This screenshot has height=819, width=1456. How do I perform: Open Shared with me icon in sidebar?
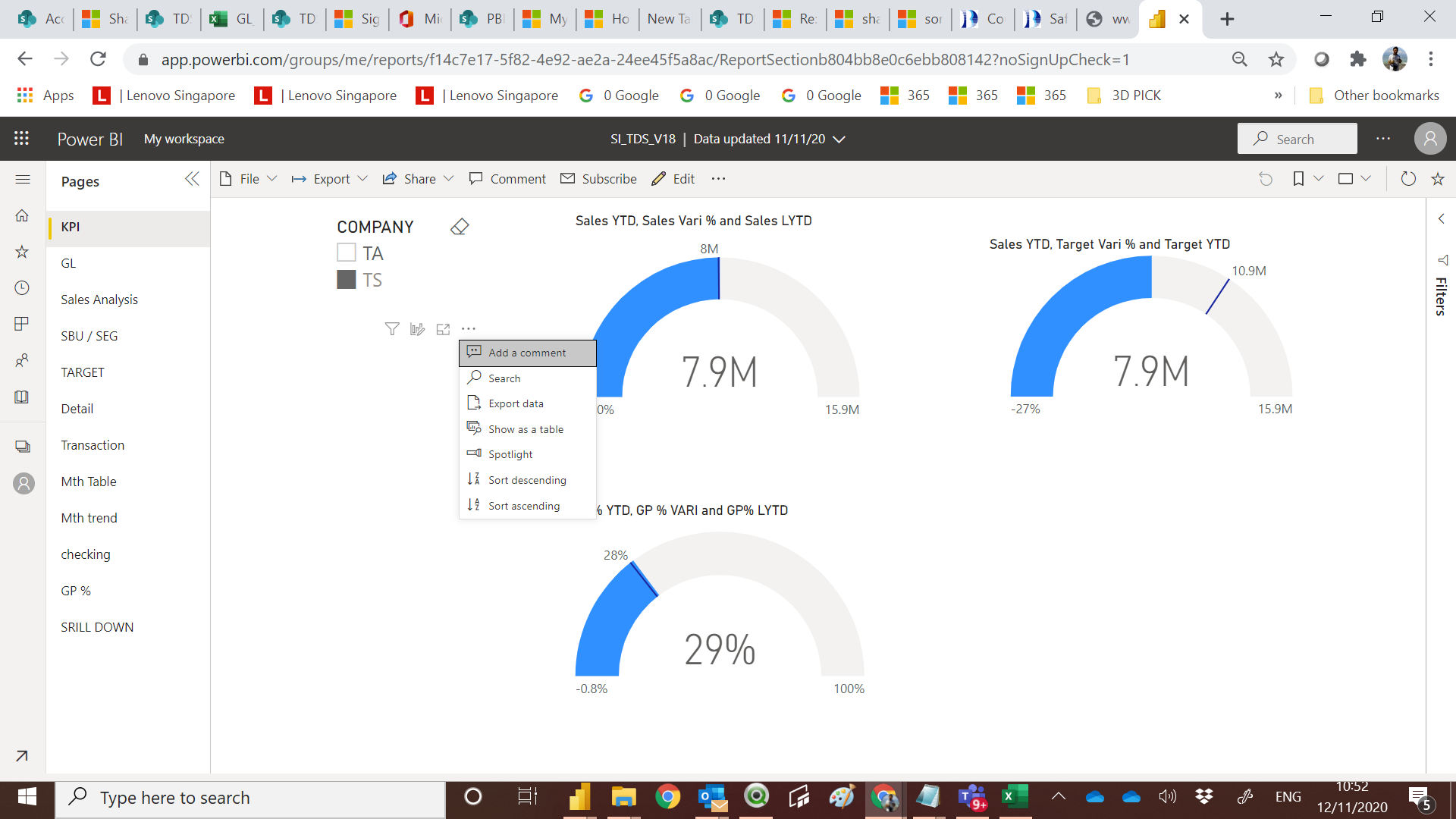coord(22,360)
